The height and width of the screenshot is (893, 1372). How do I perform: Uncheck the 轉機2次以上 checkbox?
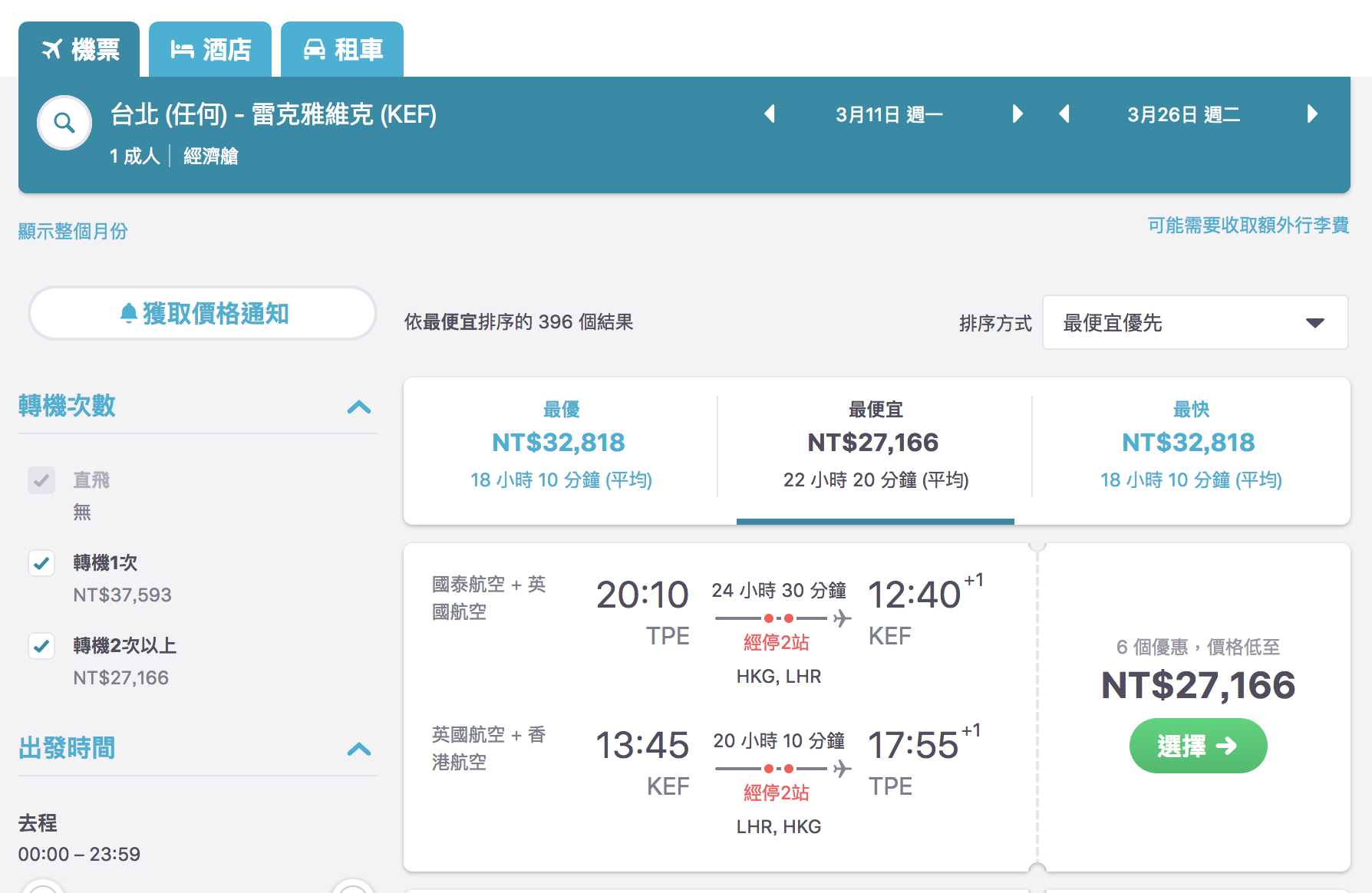pos(41,646)
